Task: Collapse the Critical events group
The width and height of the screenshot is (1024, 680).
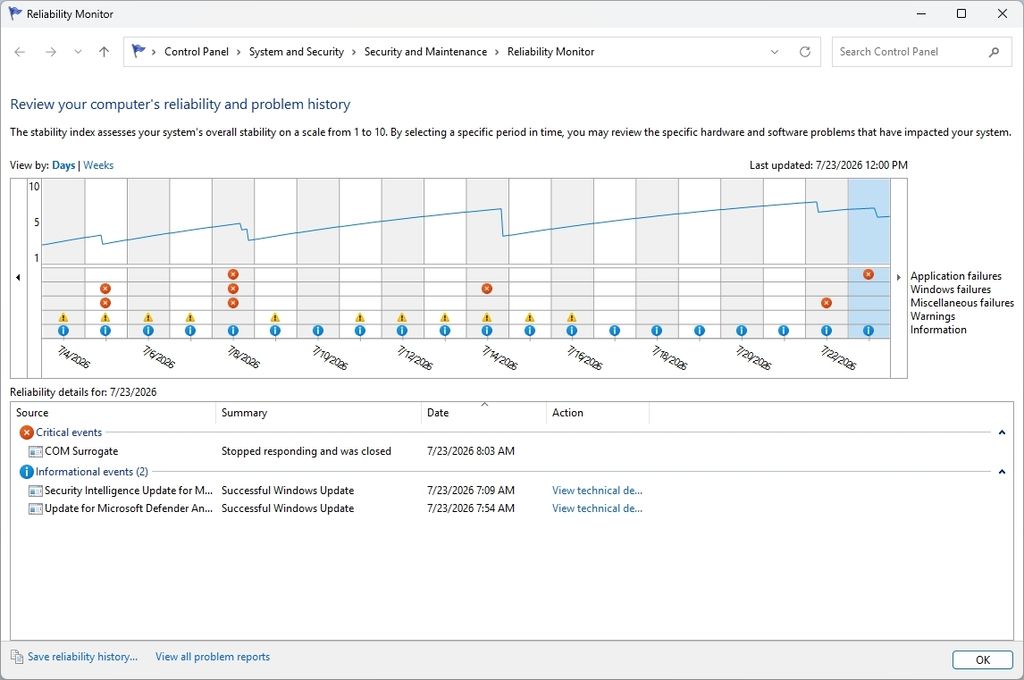Action: coord(1002,432)
